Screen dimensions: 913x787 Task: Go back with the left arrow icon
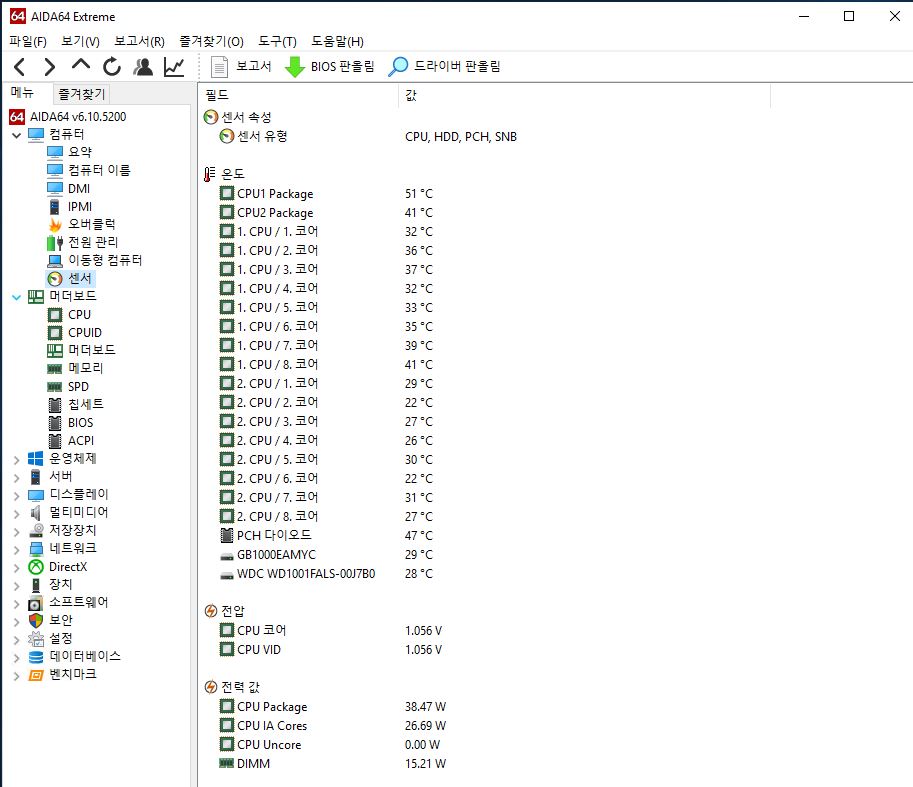click(19, 67)
